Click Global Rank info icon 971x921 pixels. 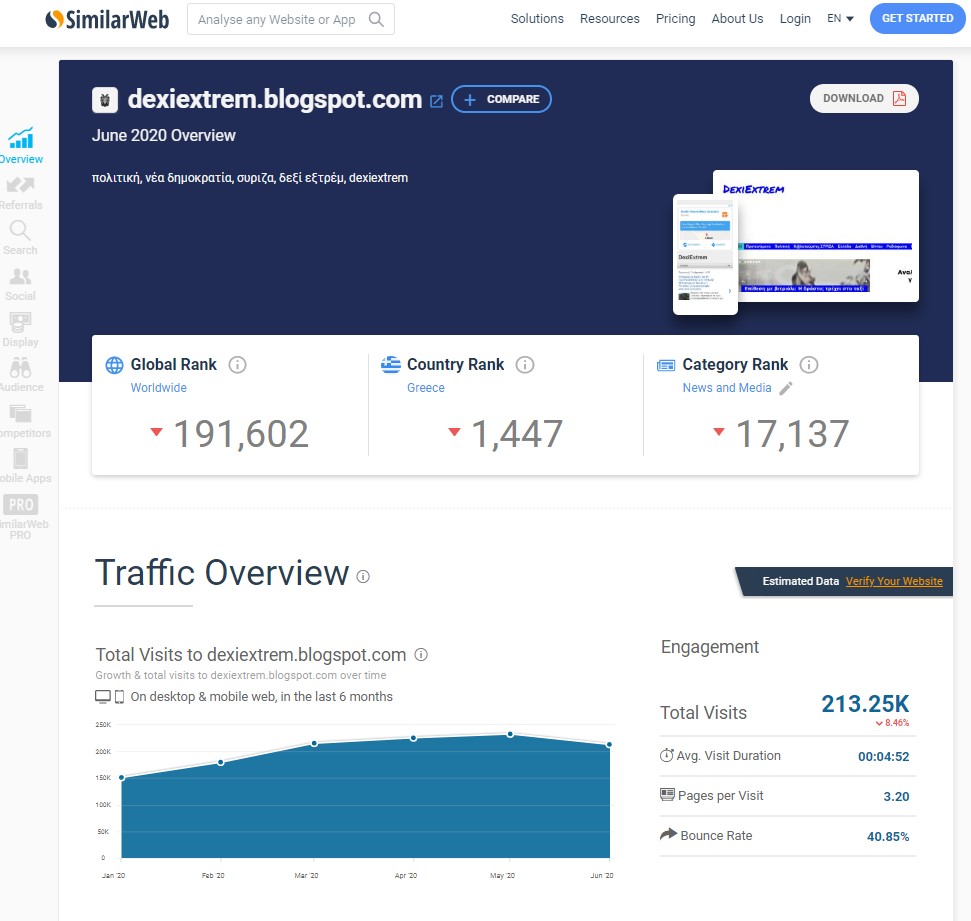237,365
